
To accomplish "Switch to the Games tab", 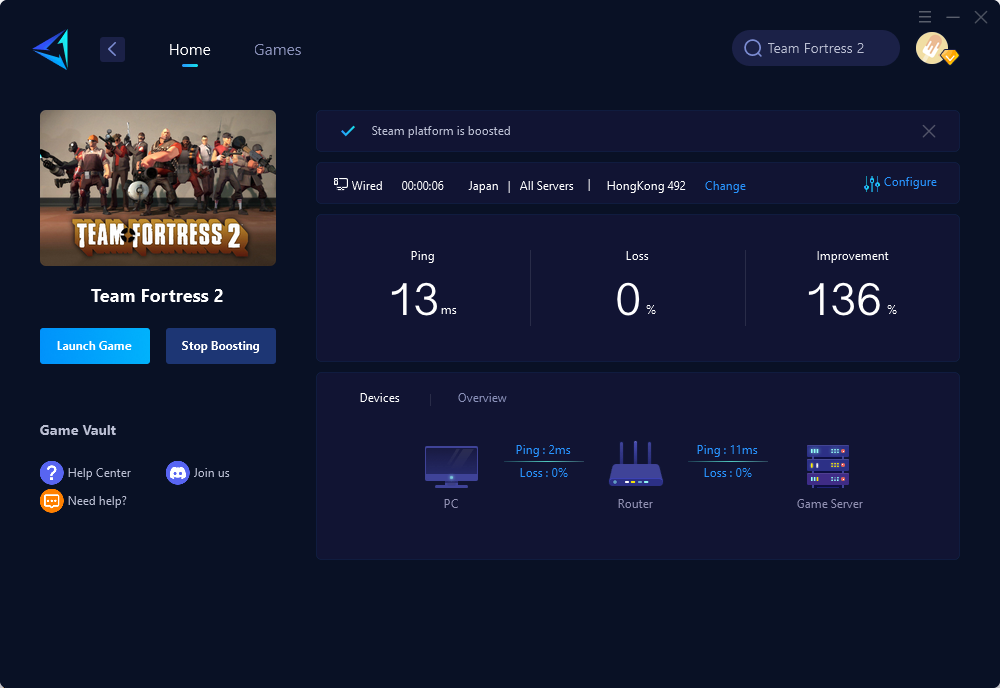I will click(277, 49).
